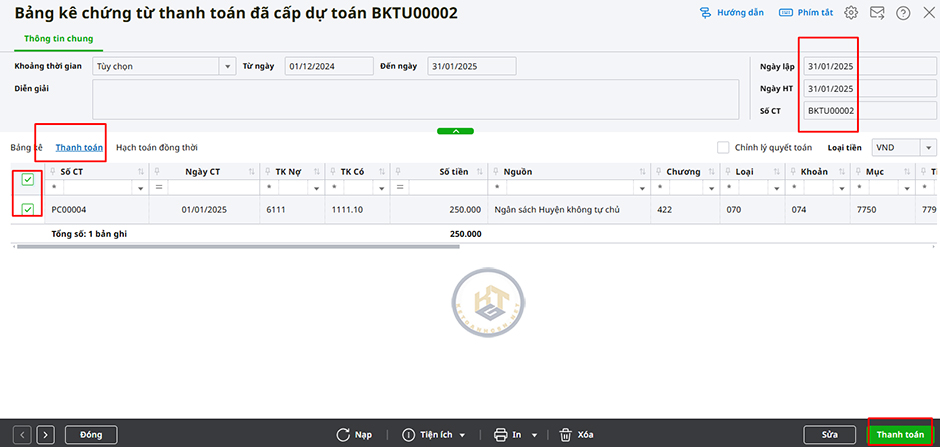Viewport: 940px width, 447px height.
Task: Click the mail envelope feedback icon
Action: tap(877, 13)
